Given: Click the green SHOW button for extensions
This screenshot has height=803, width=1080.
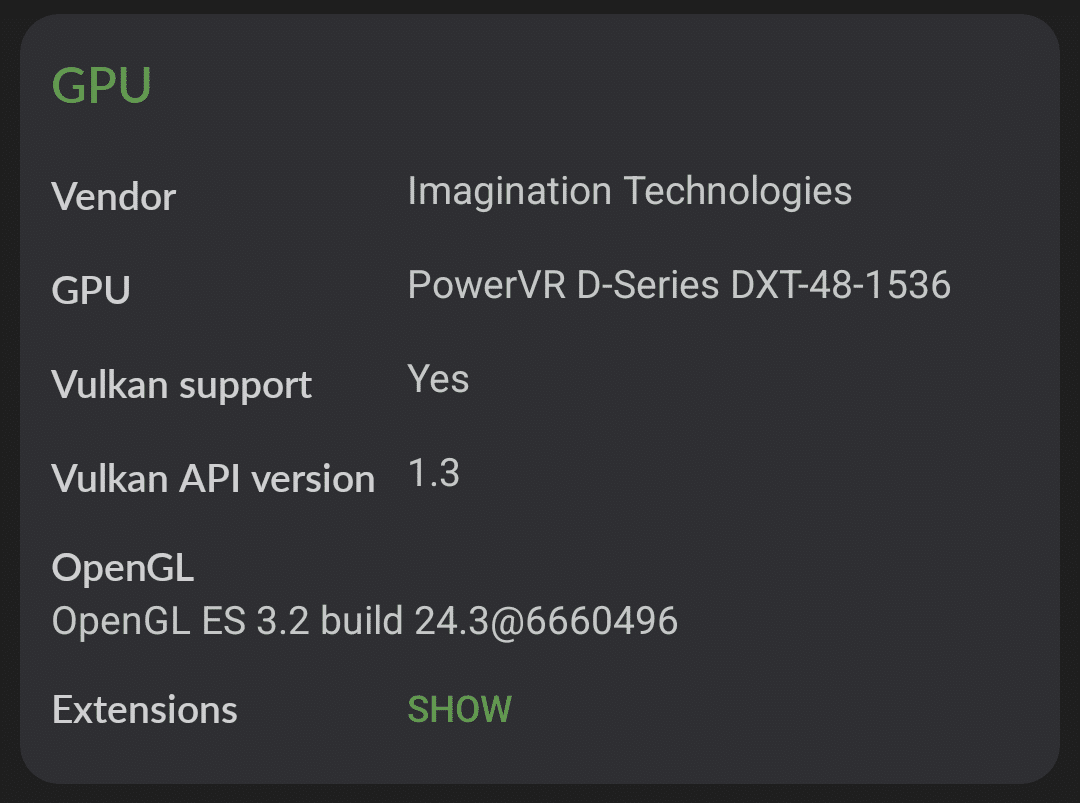Looking at the screenshot, I should point(459,708).
